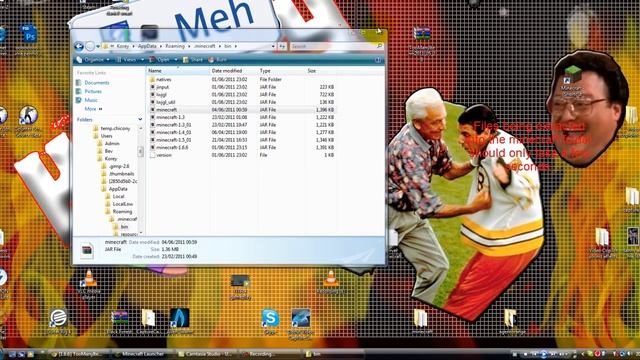Open the Photoshop desktop shortcut
Screen dimensions: 640x360
coord(29,39)
